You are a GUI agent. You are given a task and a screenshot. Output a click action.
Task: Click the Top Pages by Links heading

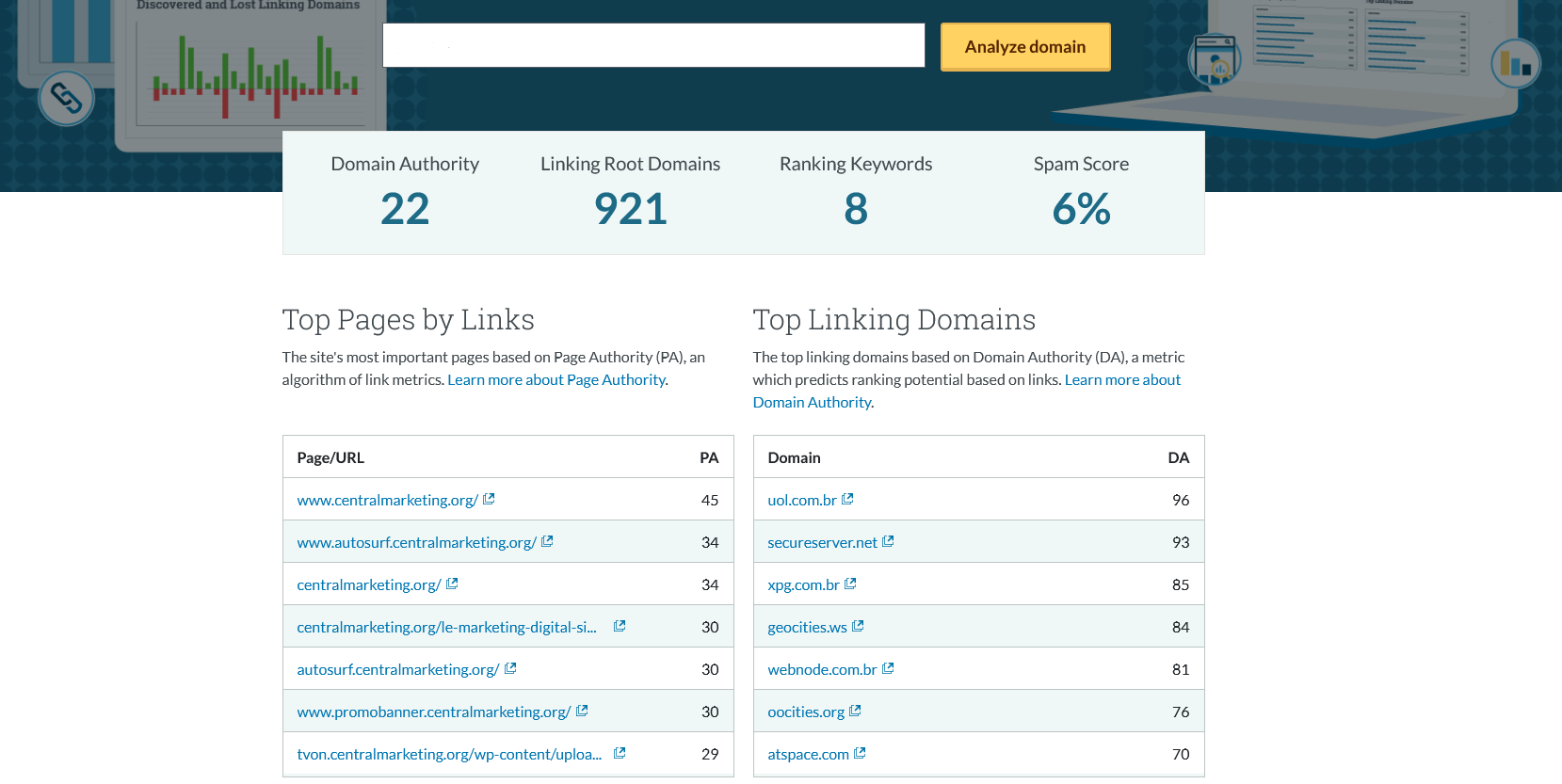click(408, 320)
